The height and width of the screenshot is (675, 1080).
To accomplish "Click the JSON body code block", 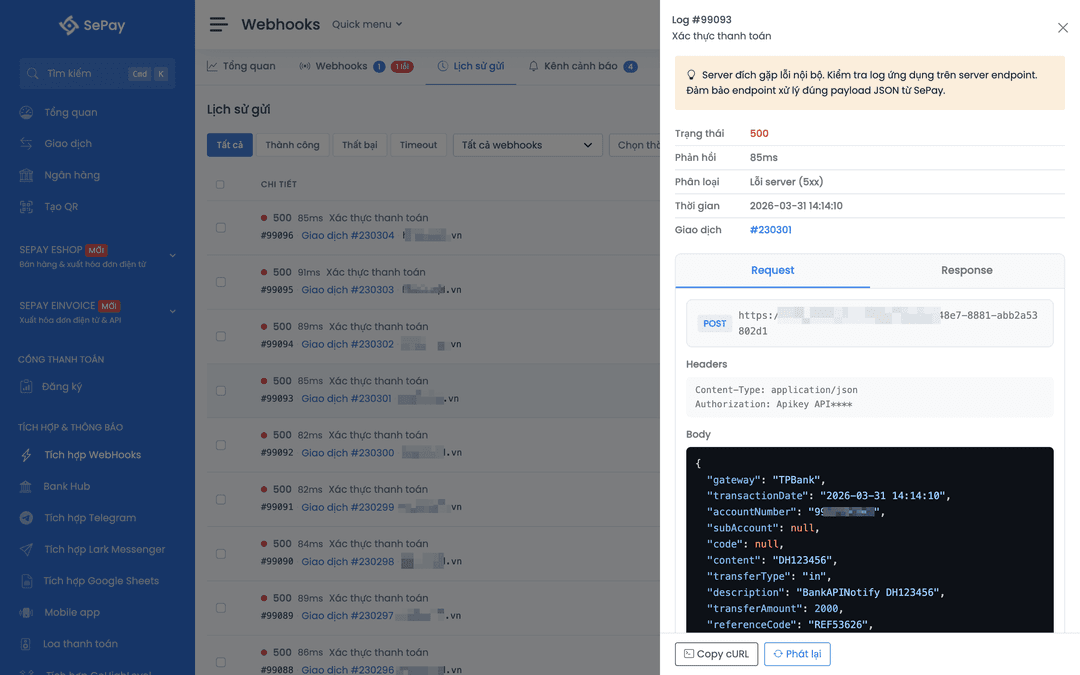I will coord(869,540).
